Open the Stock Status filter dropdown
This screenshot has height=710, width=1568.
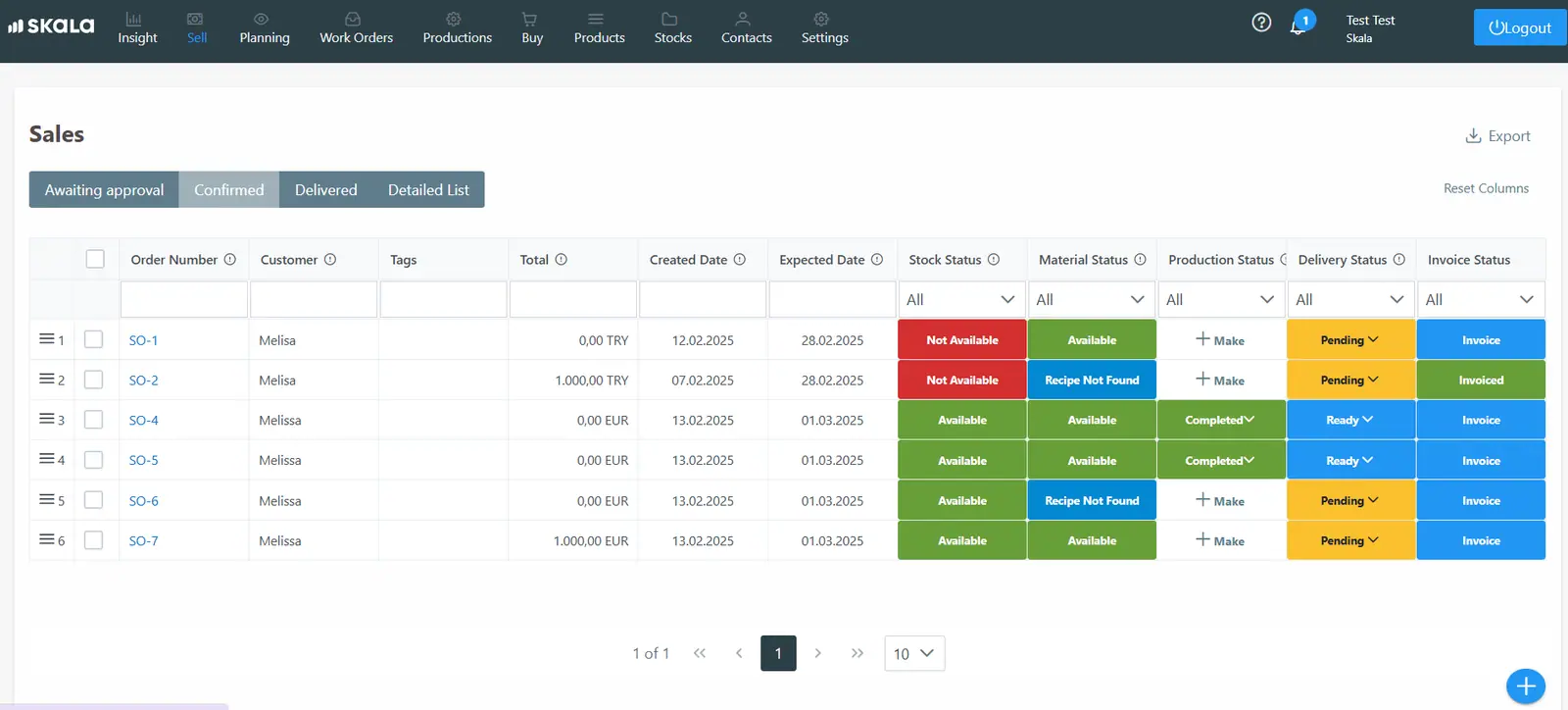coord(961,299)
